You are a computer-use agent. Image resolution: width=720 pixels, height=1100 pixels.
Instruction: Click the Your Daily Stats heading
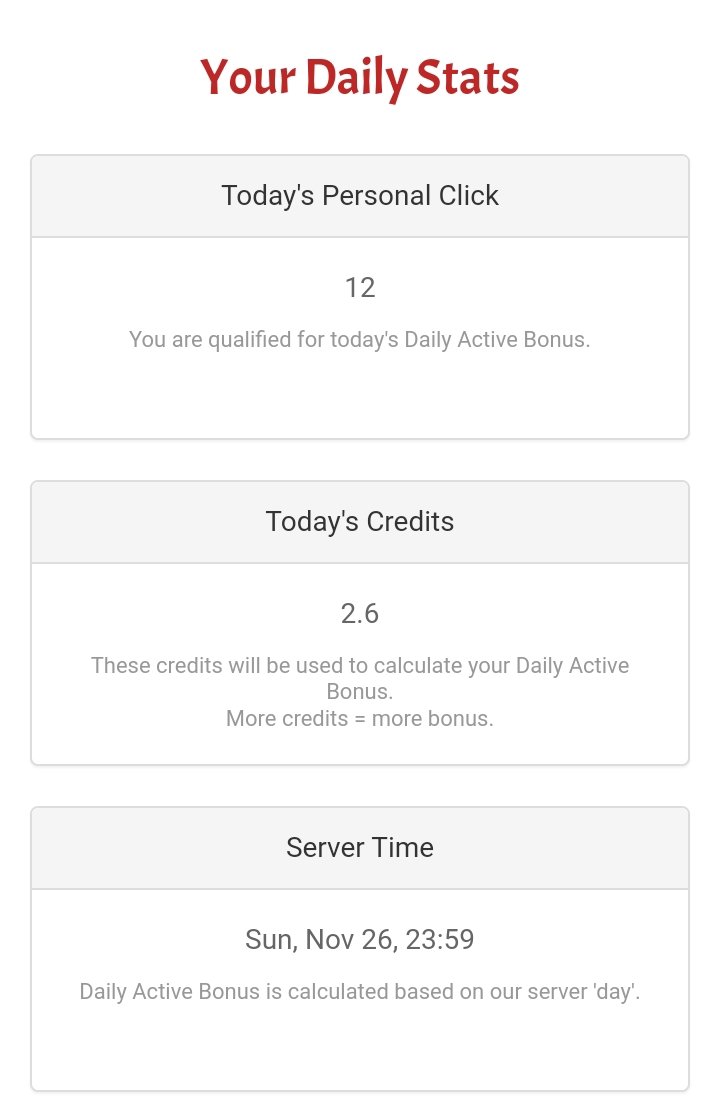point(359,77)
